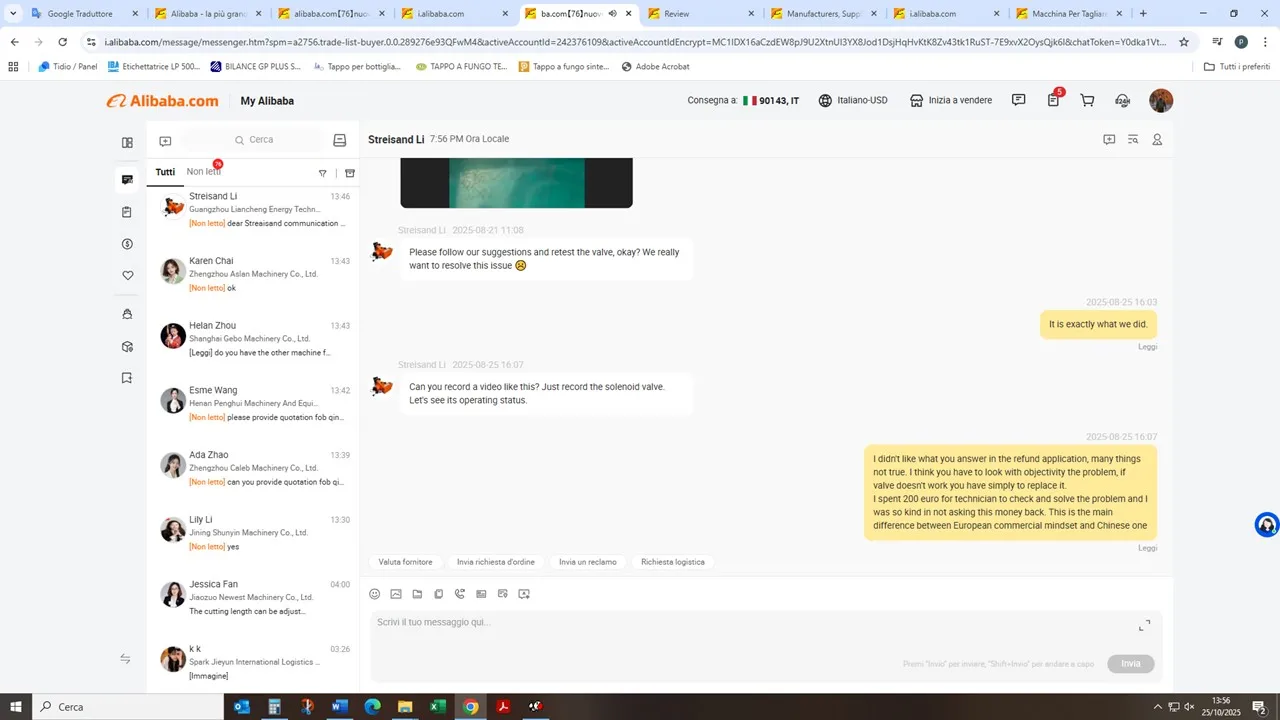Click the dollar payments icon in sidebar
1280x720 pixels.
coord(127,244)
